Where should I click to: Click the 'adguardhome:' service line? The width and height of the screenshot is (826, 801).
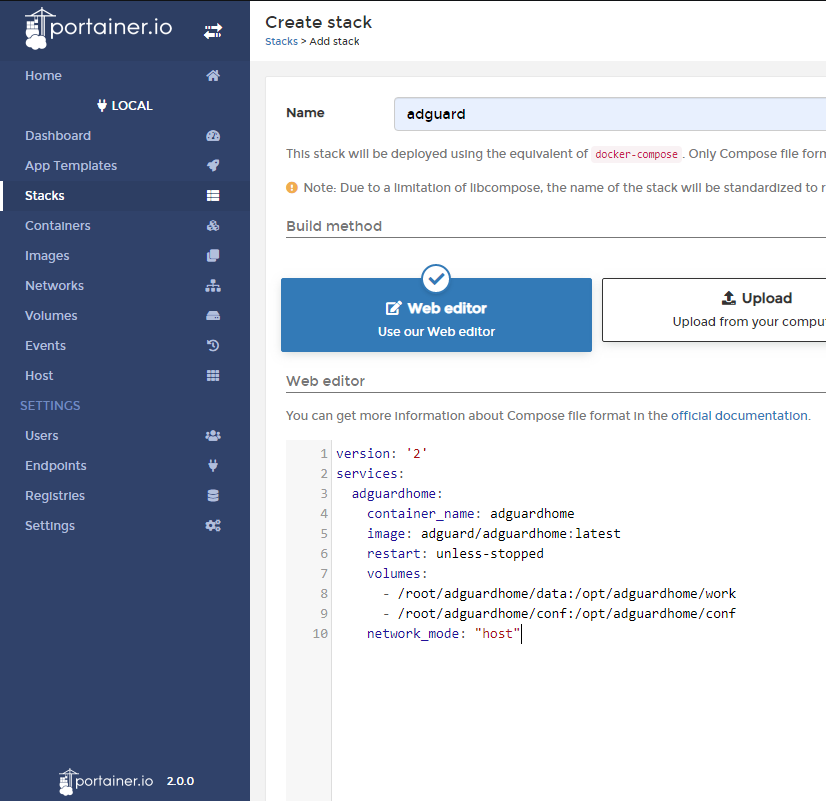click(397, 493)
